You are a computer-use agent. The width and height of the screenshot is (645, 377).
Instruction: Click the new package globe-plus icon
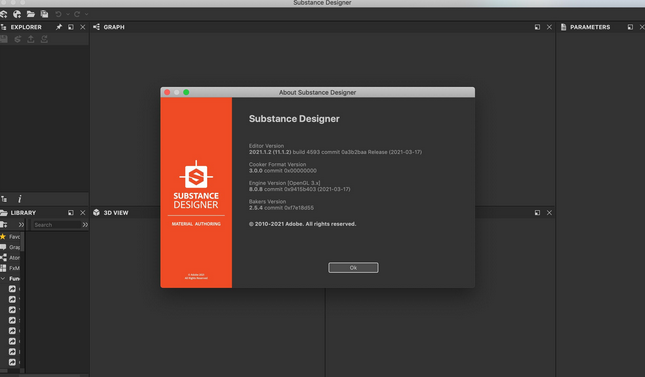[x=17, y=14]
